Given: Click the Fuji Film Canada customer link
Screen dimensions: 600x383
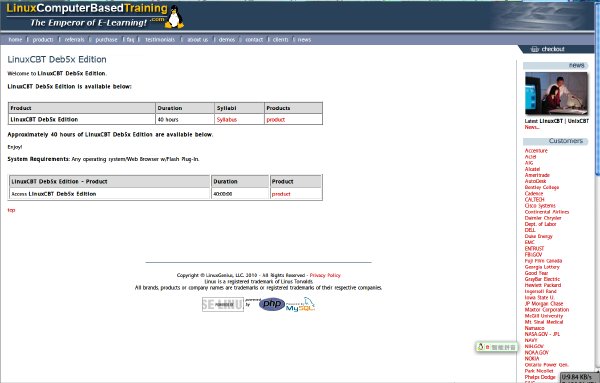Looking at the screenshot, I should pyautogui.click(x=543, y=261).
